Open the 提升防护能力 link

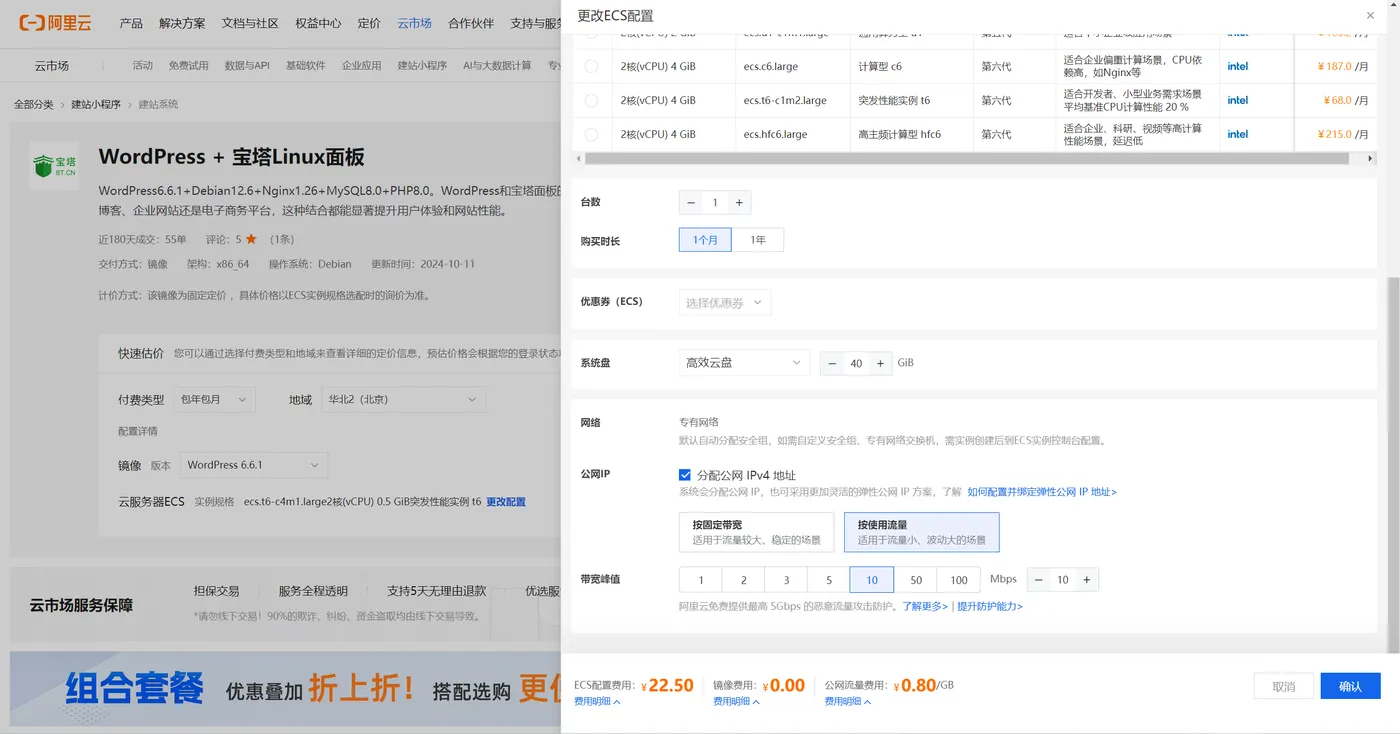click(990, 606)
